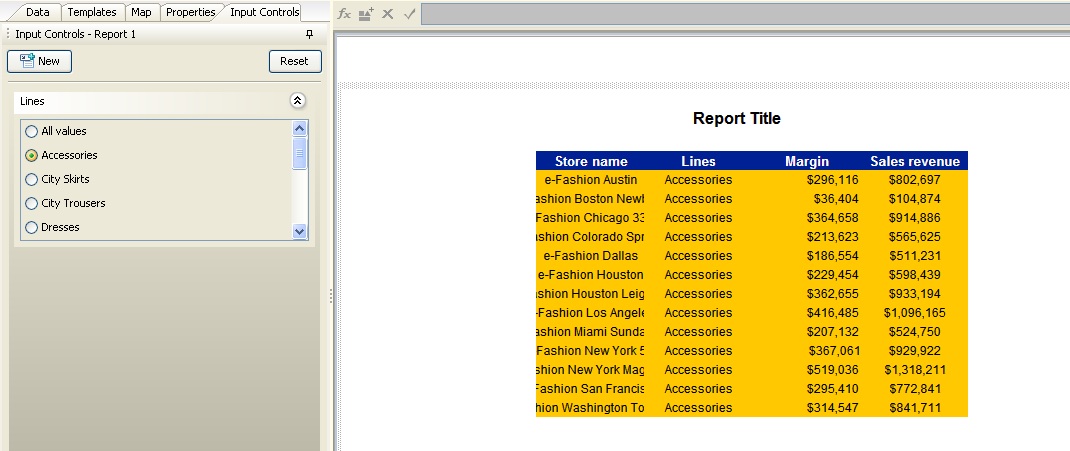Select the Store name column header
1070x451 pixels.
pyautogui.click(x=591, y=162)
